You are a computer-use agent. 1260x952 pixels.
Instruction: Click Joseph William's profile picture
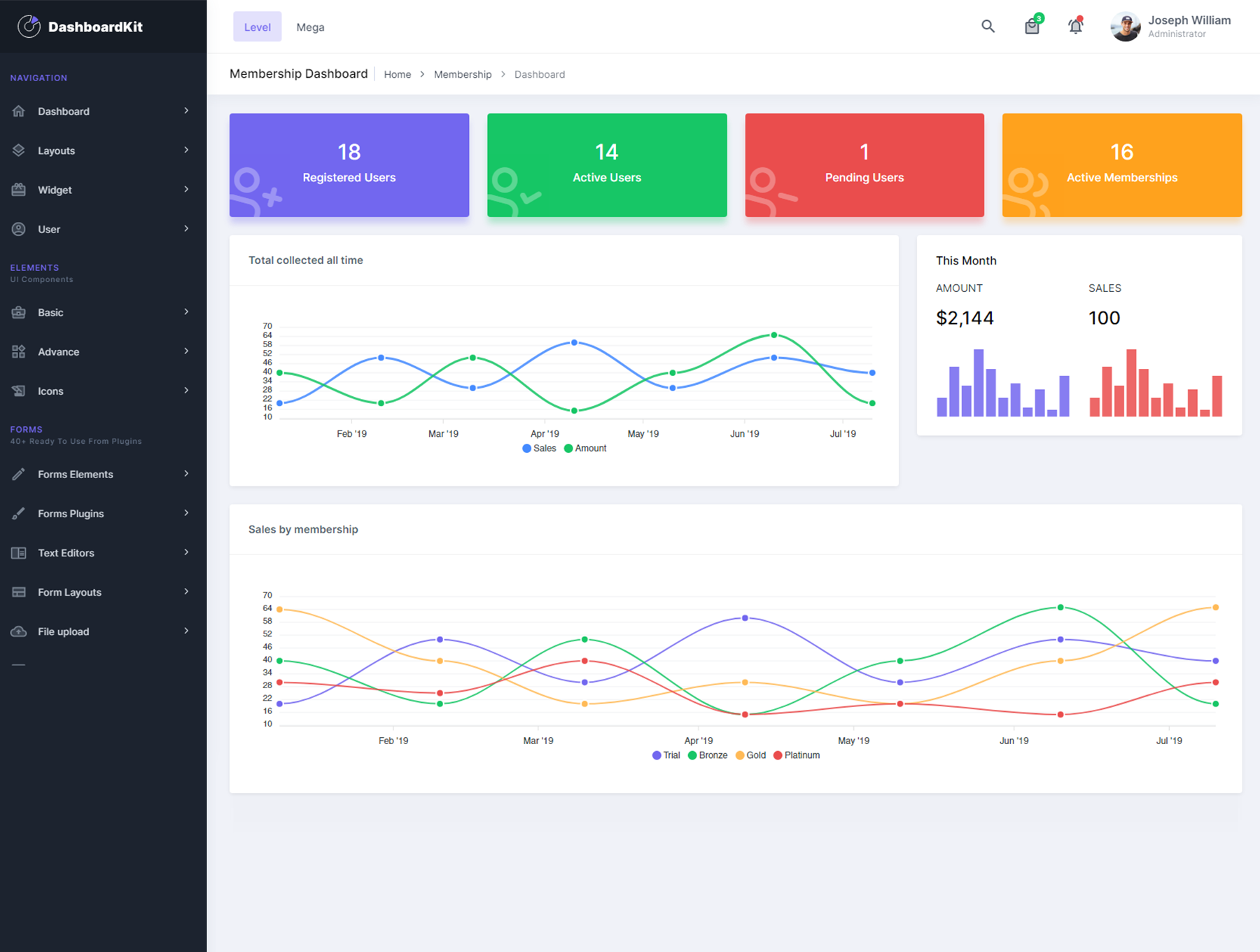pyautogui.click(x=1125, y=26)
